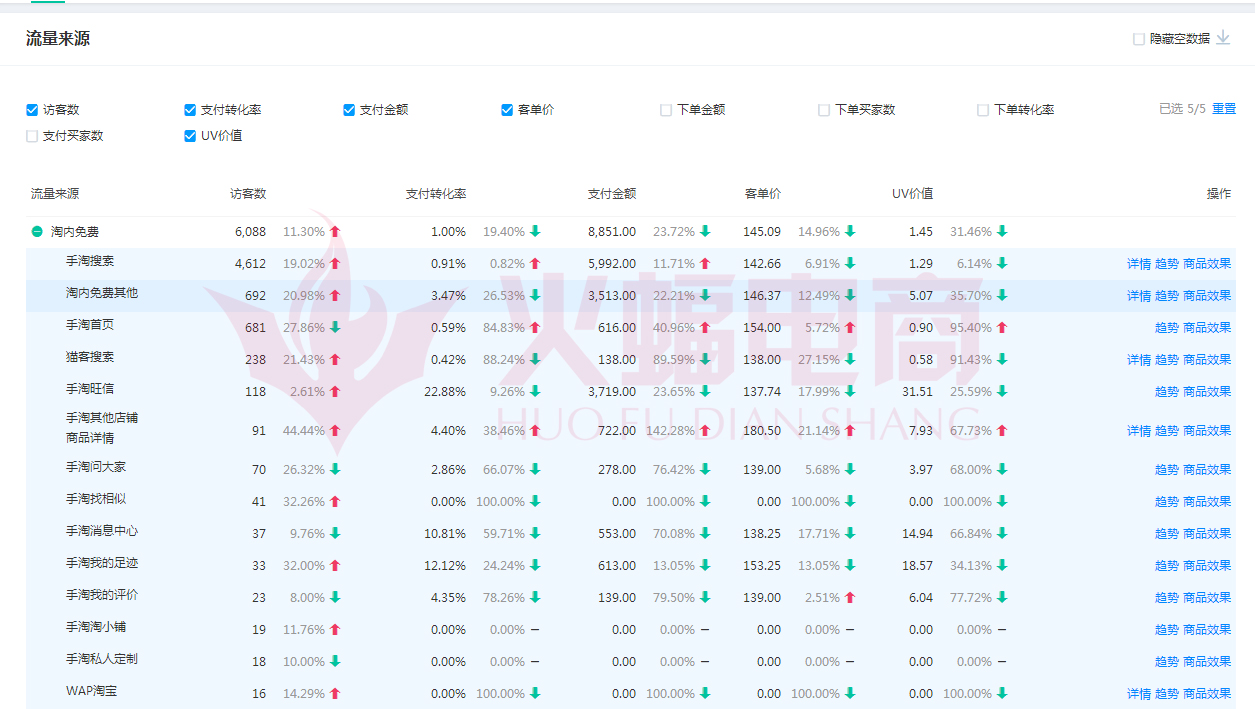
Task: Open 商品效果 for 手淘其他店铺商品详情 row
Action: pyautogui.click(x=1207, y=431)
